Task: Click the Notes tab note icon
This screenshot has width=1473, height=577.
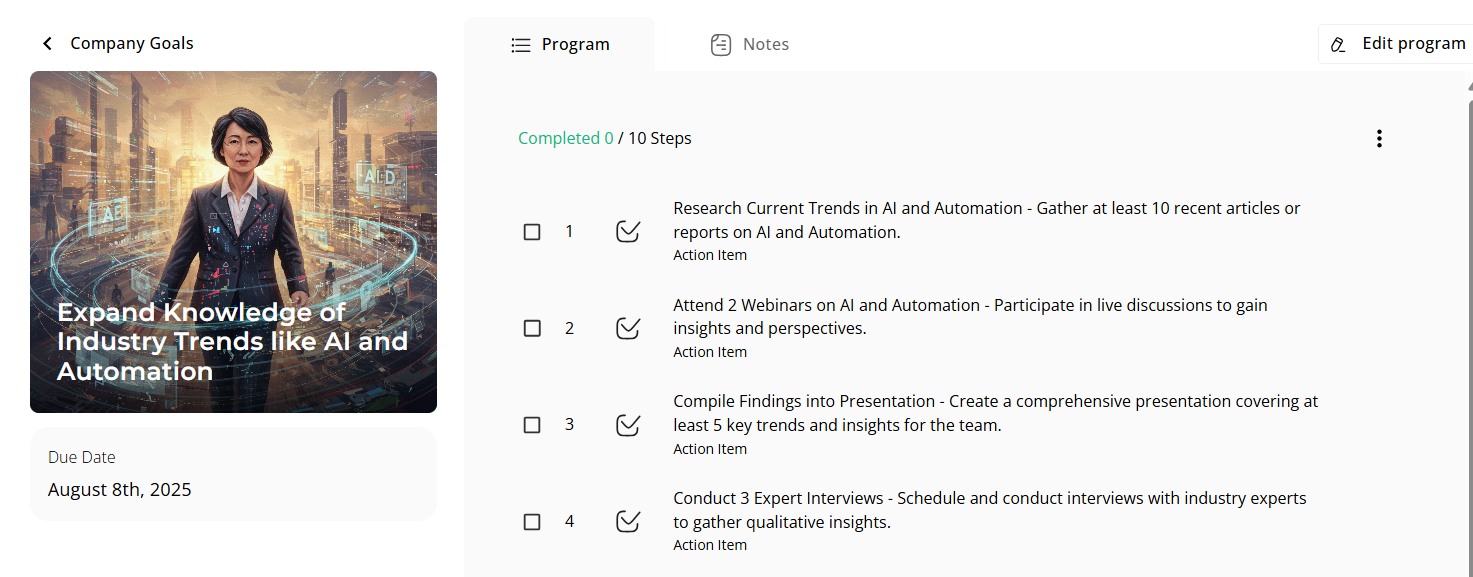Action: click(721, 45)
